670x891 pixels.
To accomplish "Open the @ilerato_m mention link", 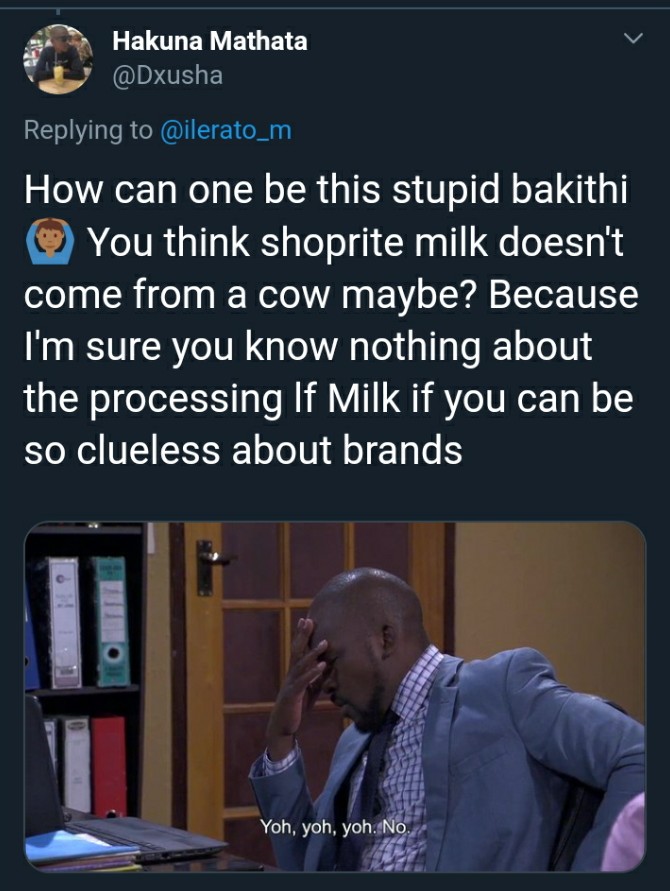I will click(x=226, y=130).
